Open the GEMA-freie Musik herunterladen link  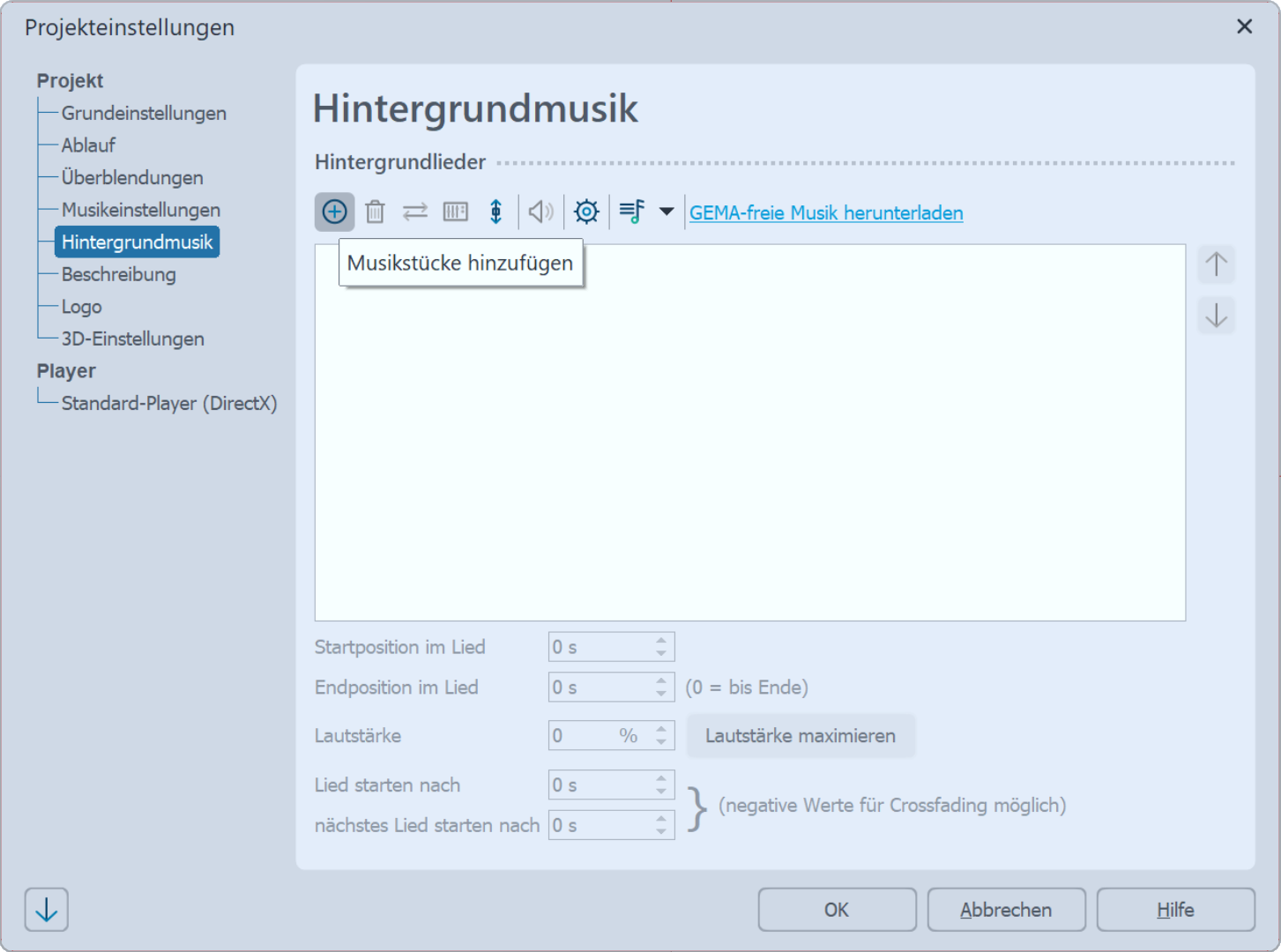[826, 212]
